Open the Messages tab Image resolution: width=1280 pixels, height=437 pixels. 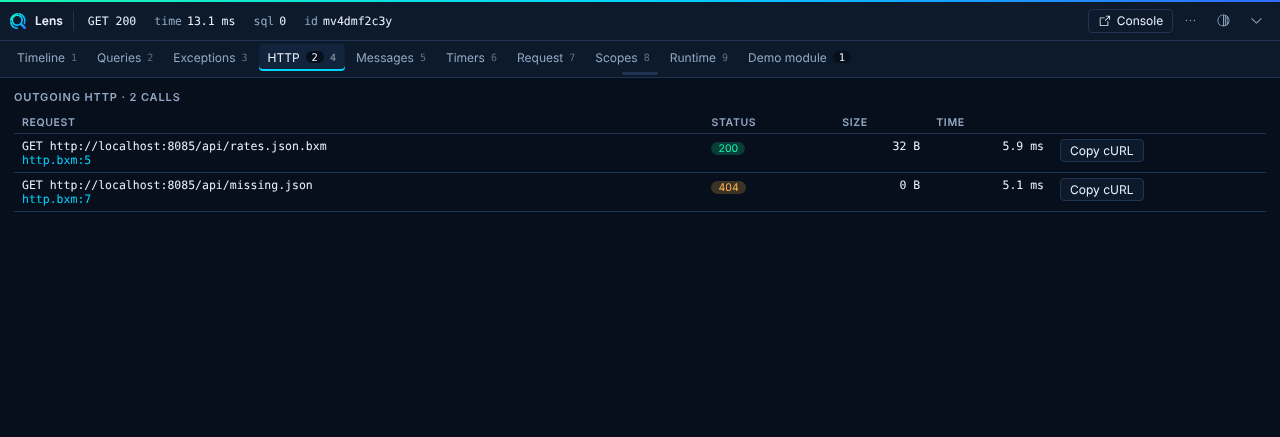[391, 58]
